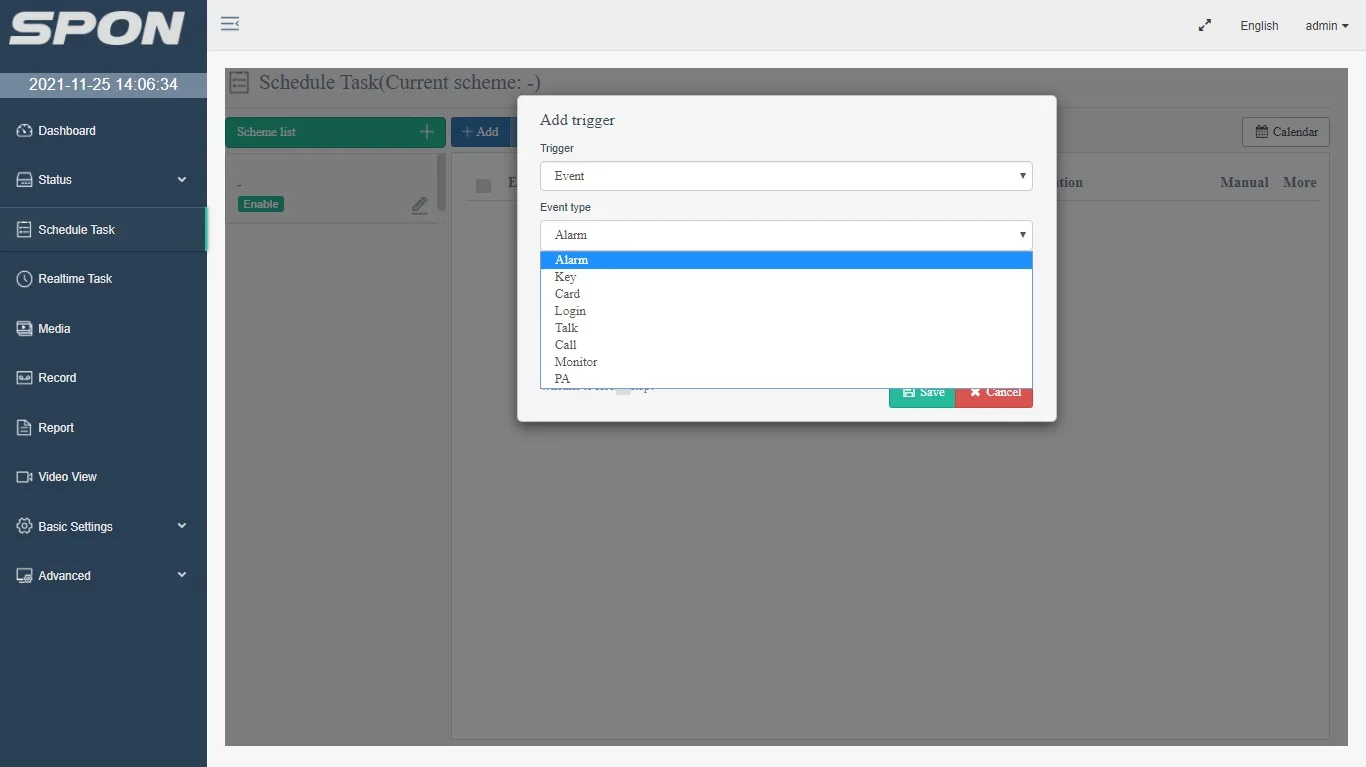Expand the Basic Settings submenu

point(182,526)
